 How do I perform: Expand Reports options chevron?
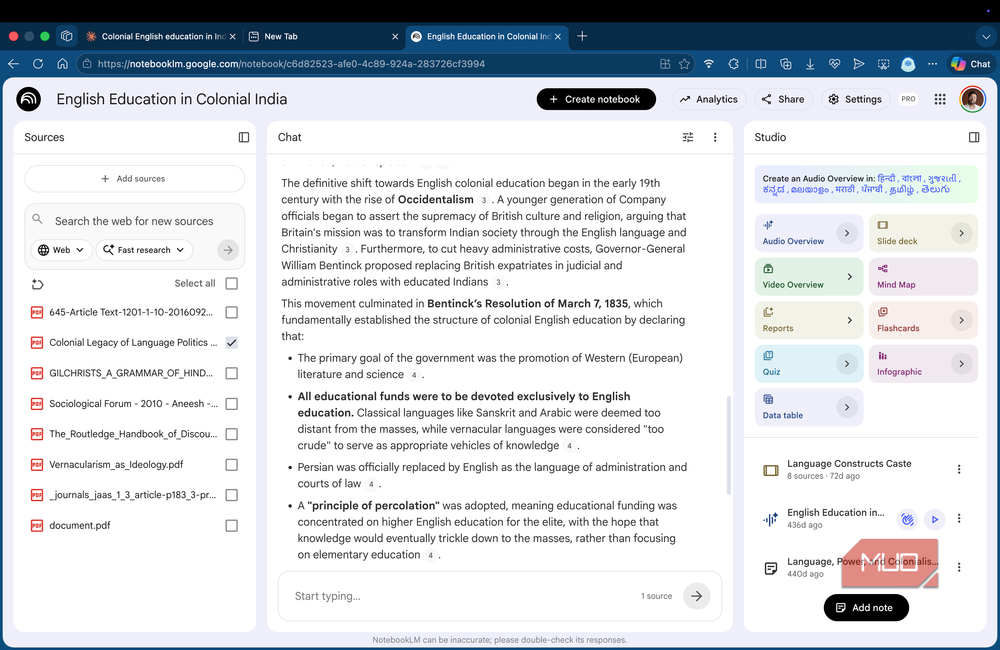[849, 320]
